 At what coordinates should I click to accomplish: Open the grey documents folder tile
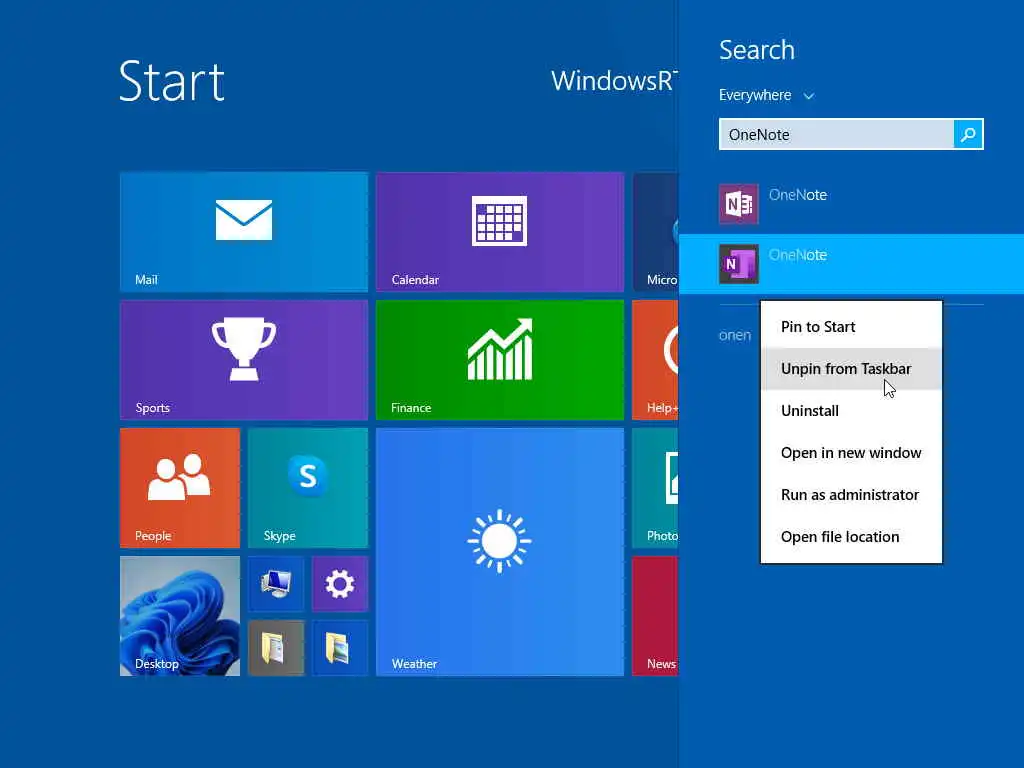[x=276, y=648]
